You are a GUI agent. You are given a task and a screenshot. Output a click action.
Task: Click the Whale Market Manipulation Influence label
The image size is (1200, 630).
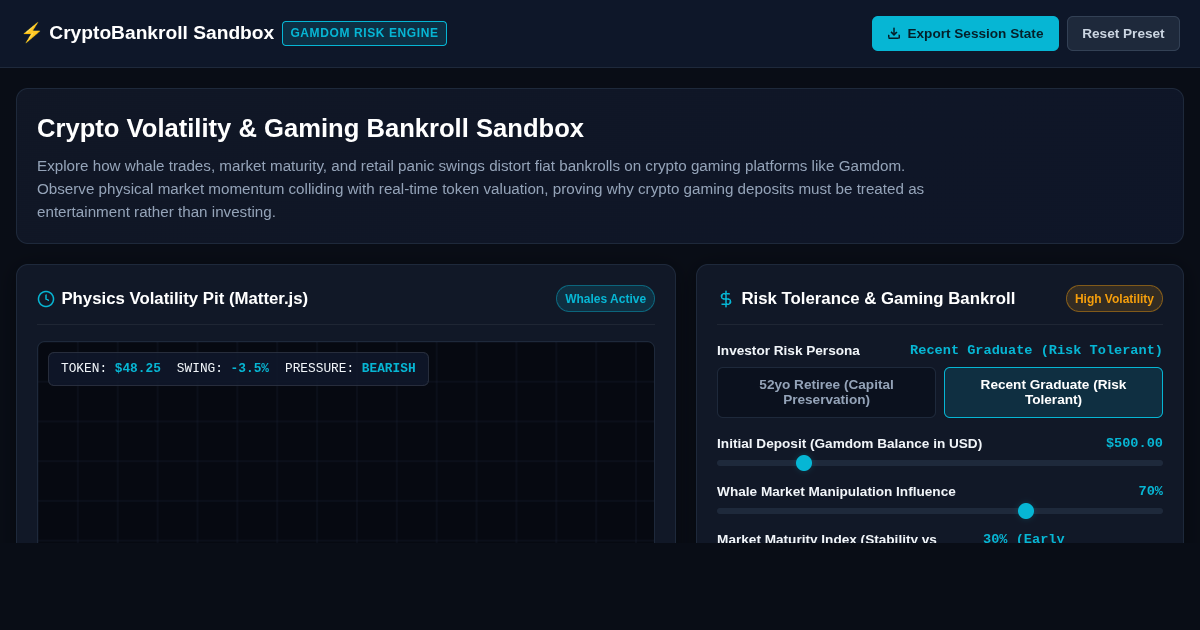tap(836, 491)
